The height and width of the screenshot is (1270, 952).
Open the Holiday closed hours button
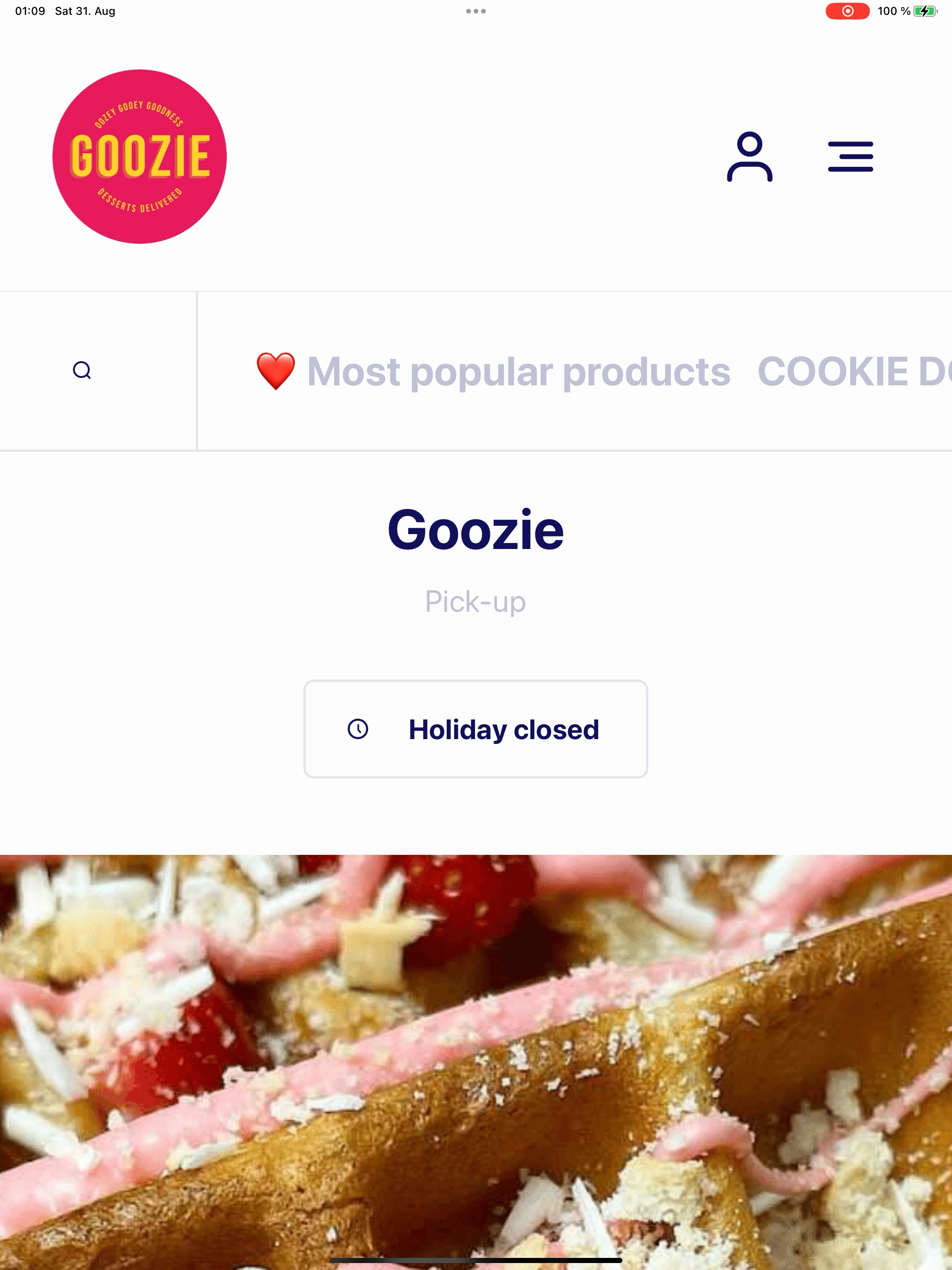pos(476,729)
